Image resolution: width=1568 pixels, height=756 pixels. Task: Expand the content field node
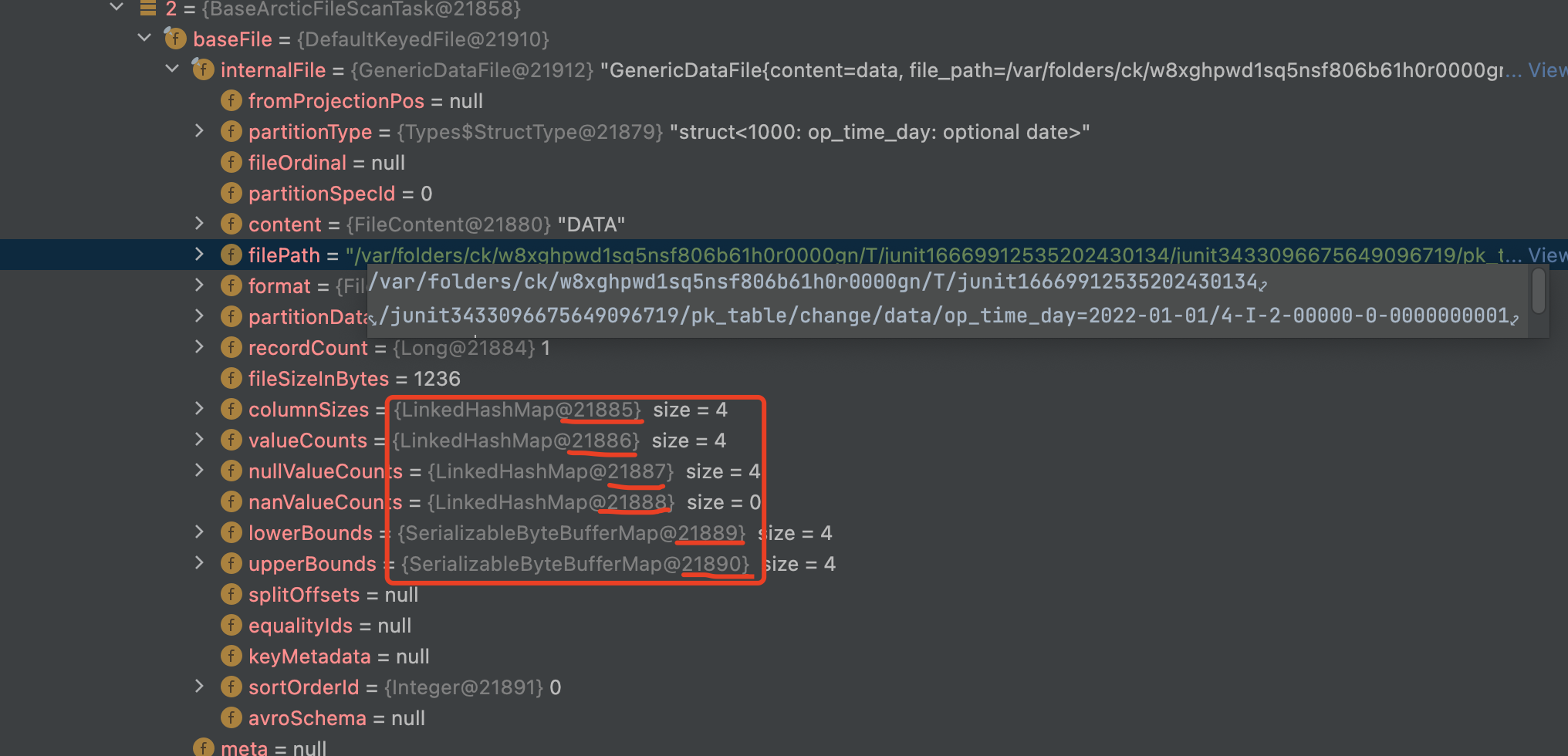click(x=200, y=224)
